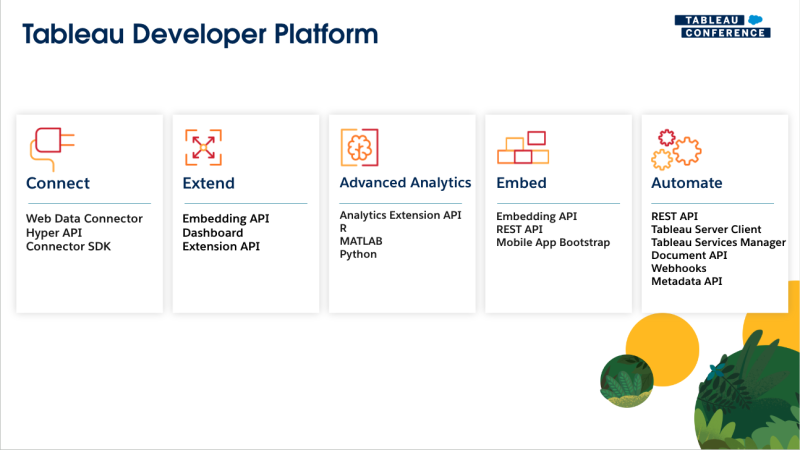Select Web Data Connector in the Connect card
Image resolution: width=800 pixels, height=450 pixels.
coord(84,218)
